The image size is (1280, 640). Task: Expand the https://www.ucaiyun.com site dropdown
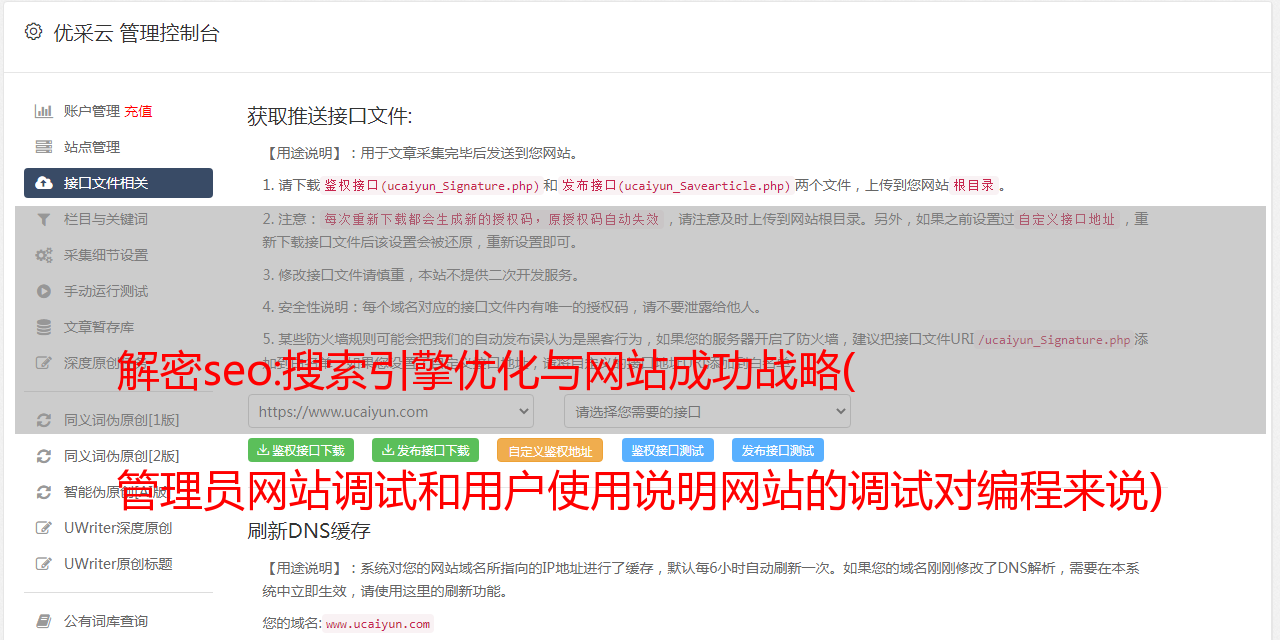tap(391, 411)
